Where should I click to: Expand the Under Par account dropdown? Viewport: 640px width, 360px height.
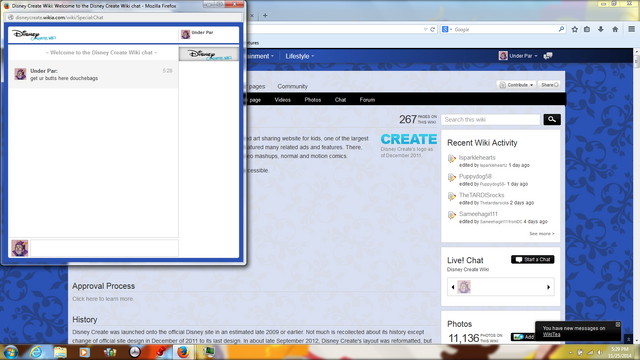(x=536, y=56)
